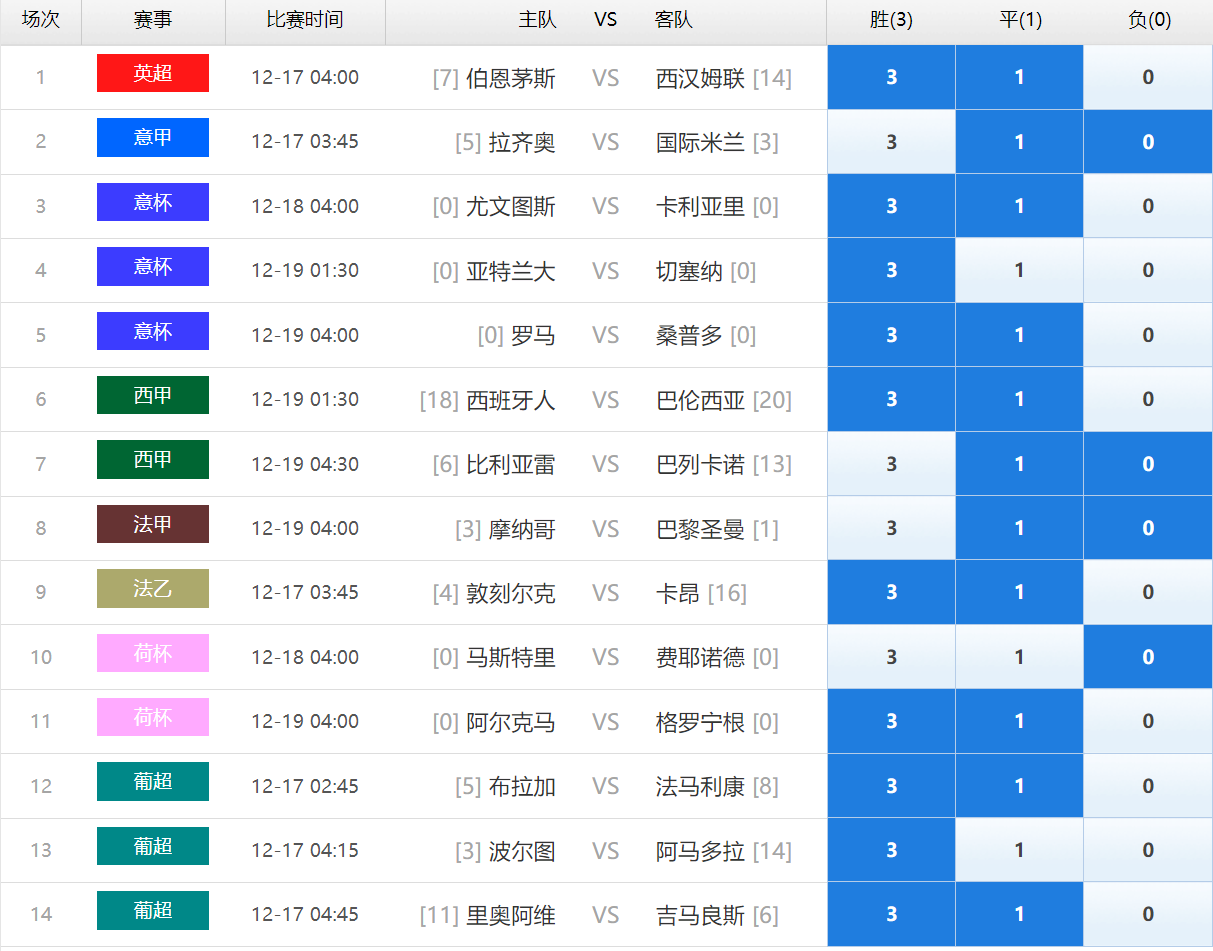Toggle win (3) for 阿尔克马 vs 格罗宁根

click(x=891, y=721)
